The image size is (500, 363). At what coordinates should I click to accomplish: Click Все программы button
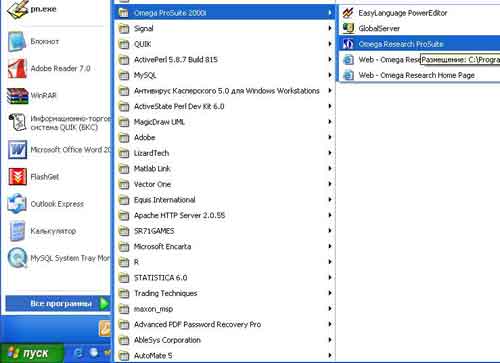tap(58, 303)
